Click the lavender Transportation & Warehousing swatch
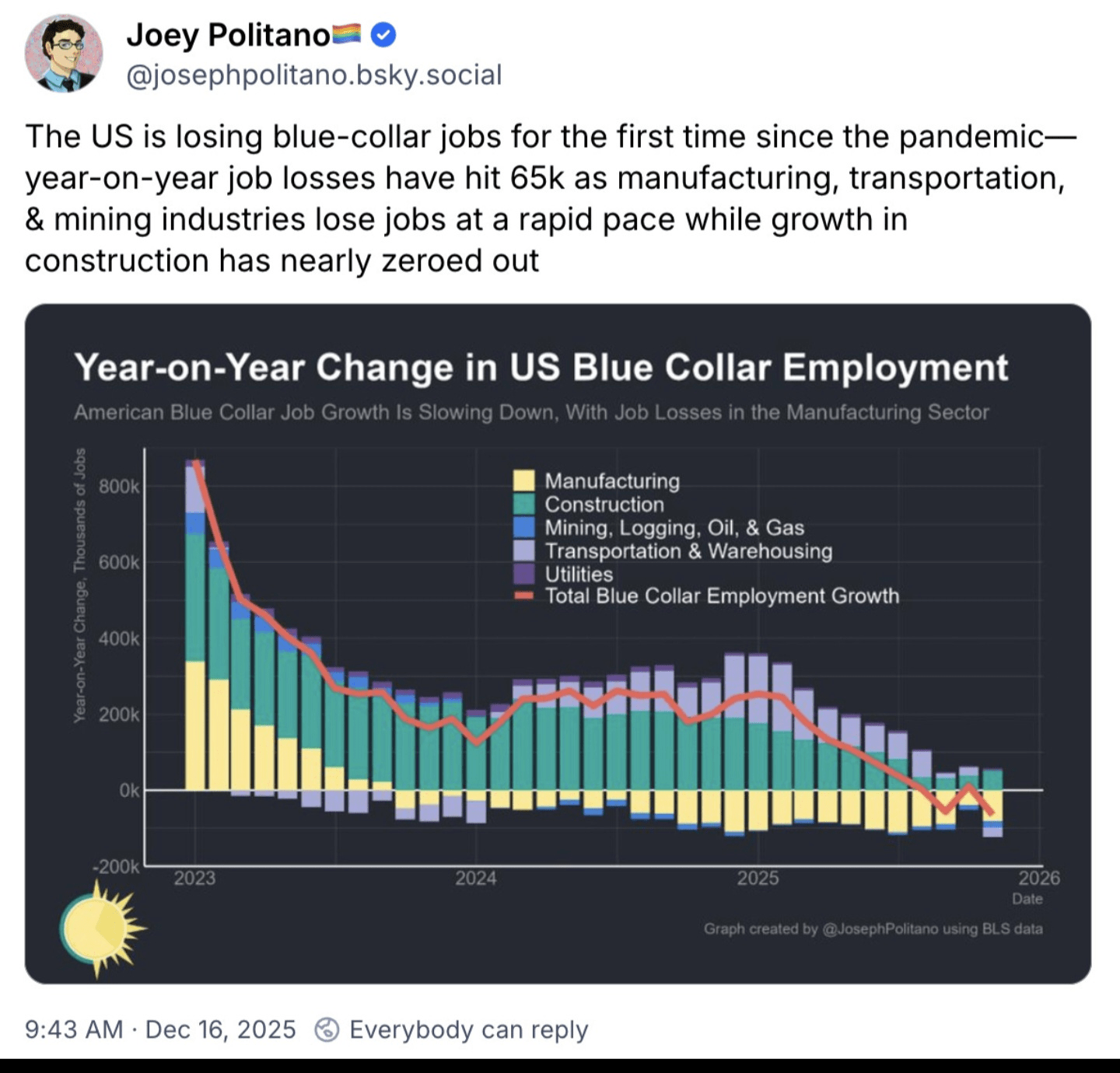 pos(523,550)
